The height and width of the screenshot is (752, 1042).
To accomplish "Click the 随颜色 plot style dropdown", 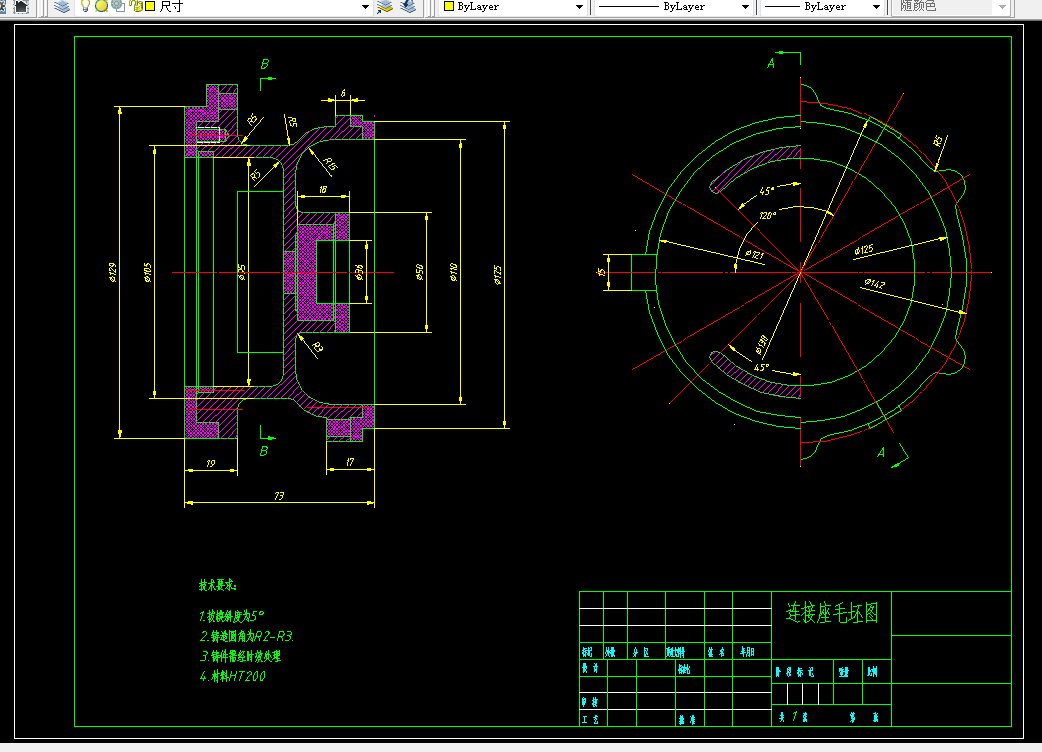I will tap(951, 7).
